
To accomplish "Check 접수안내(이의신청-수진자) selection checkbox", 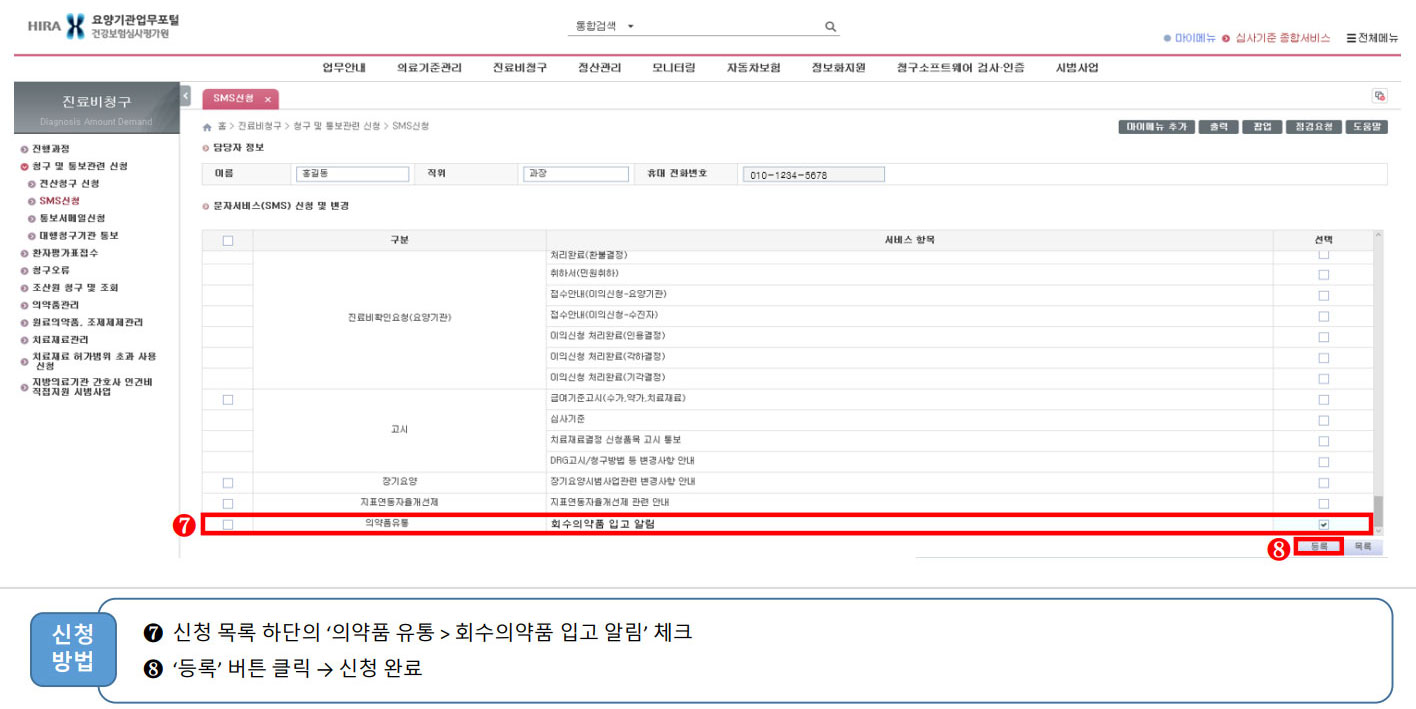I will tap(1324, 316).
